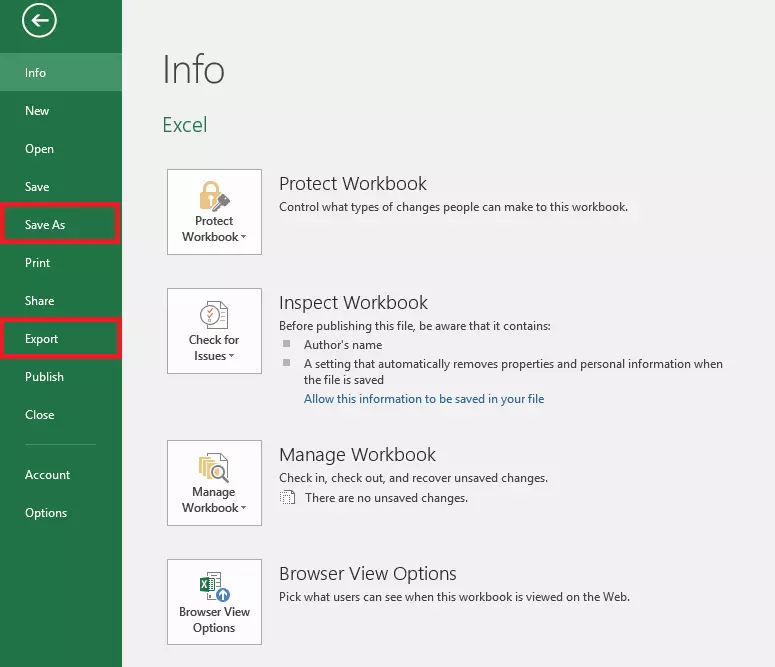
Task: Click the Manage Workbook heading text
Action: tap(357, 455)
